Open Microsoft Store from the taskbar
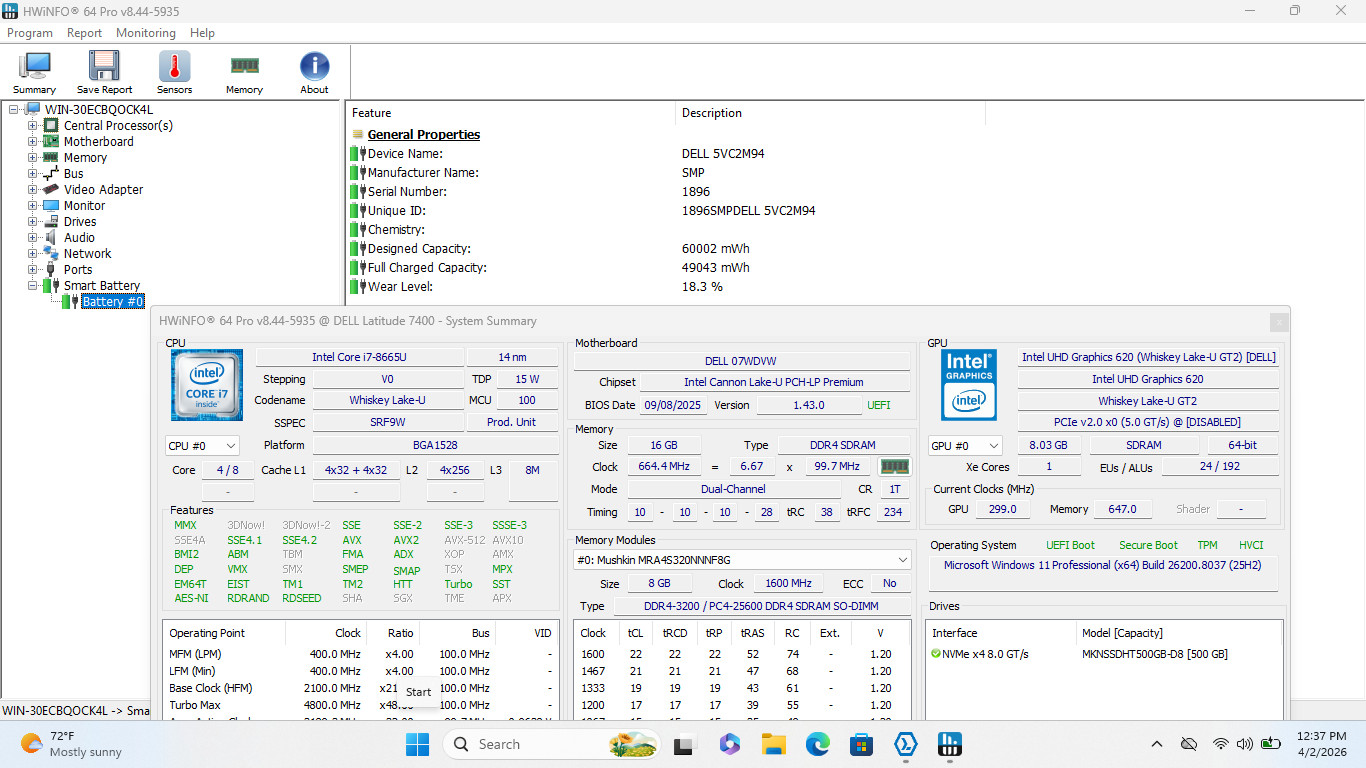1366x768 pixels. (862, 744)
